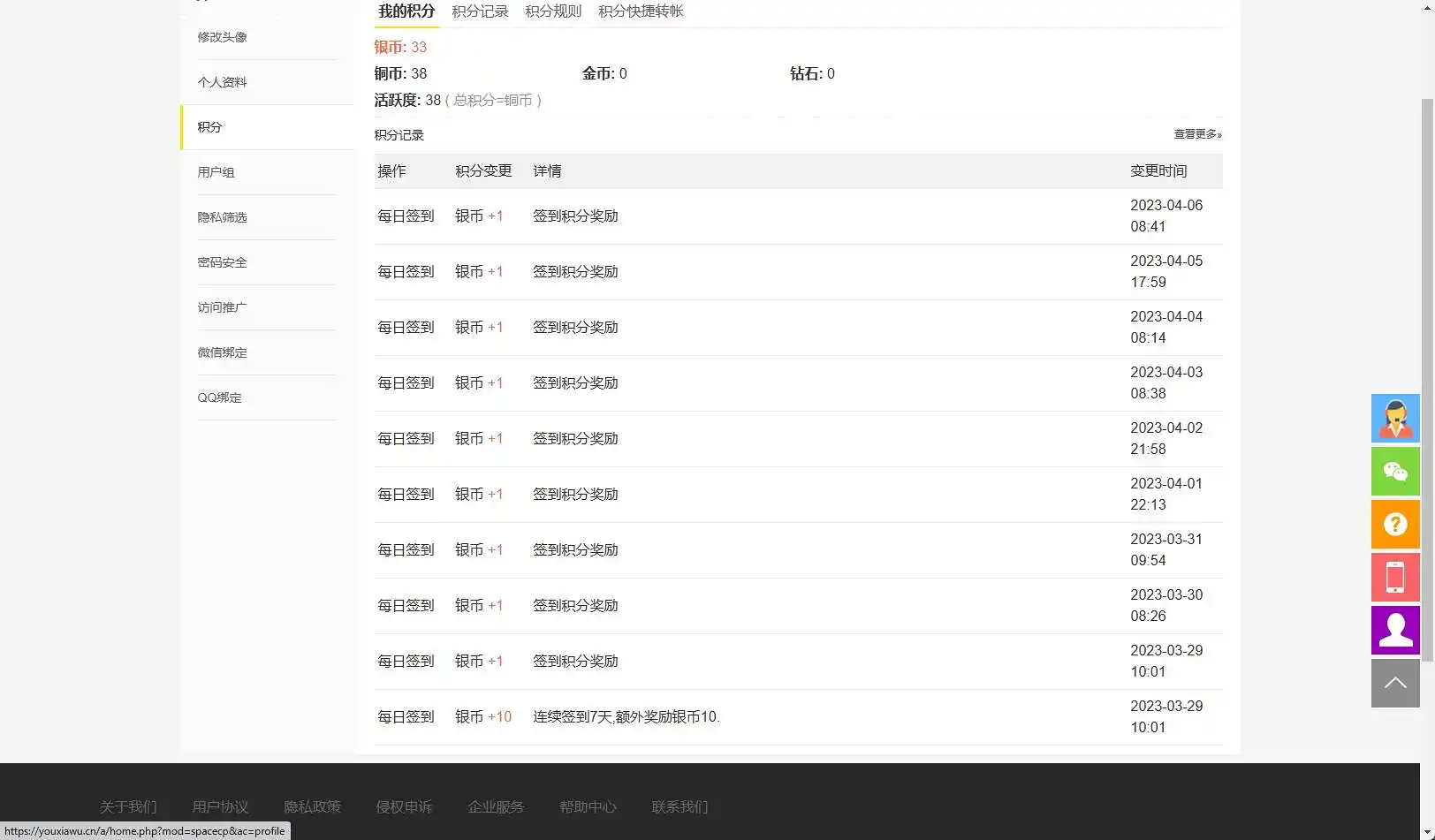Click the customer service avatar icon
Image resolution: width=1435 pixels, height=840 pixels.
coord(1395,418)
